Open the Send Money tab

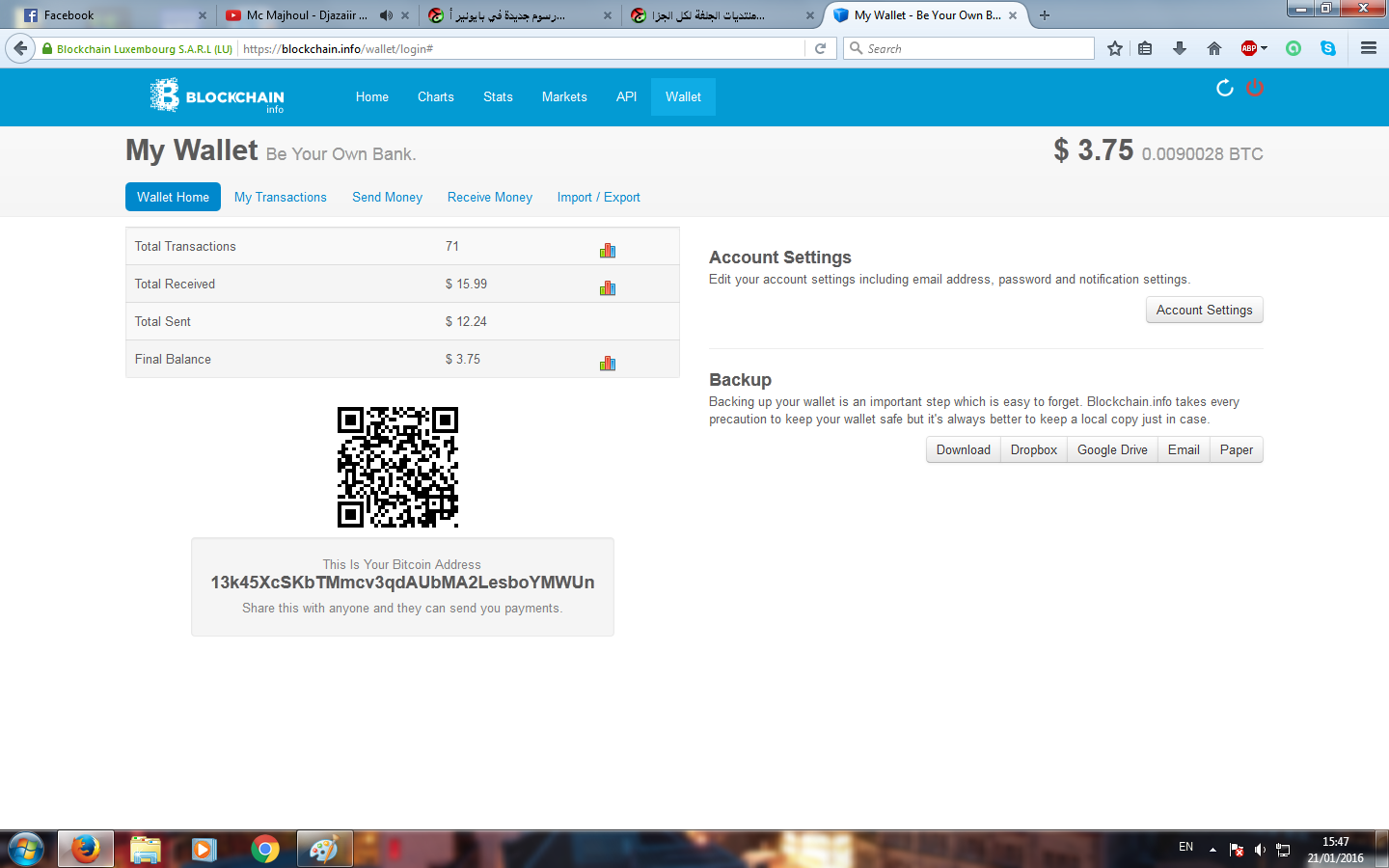387,197
